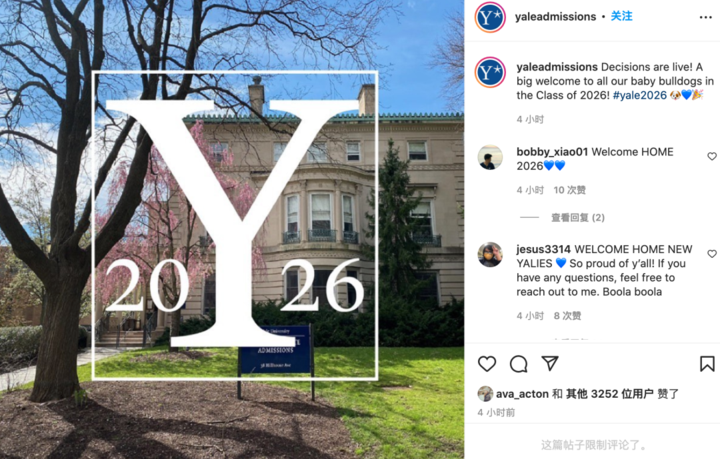Share post via paper plane icon
This screenshot has width=720, height=459.
pyautogui.click(x=550, y=364)
